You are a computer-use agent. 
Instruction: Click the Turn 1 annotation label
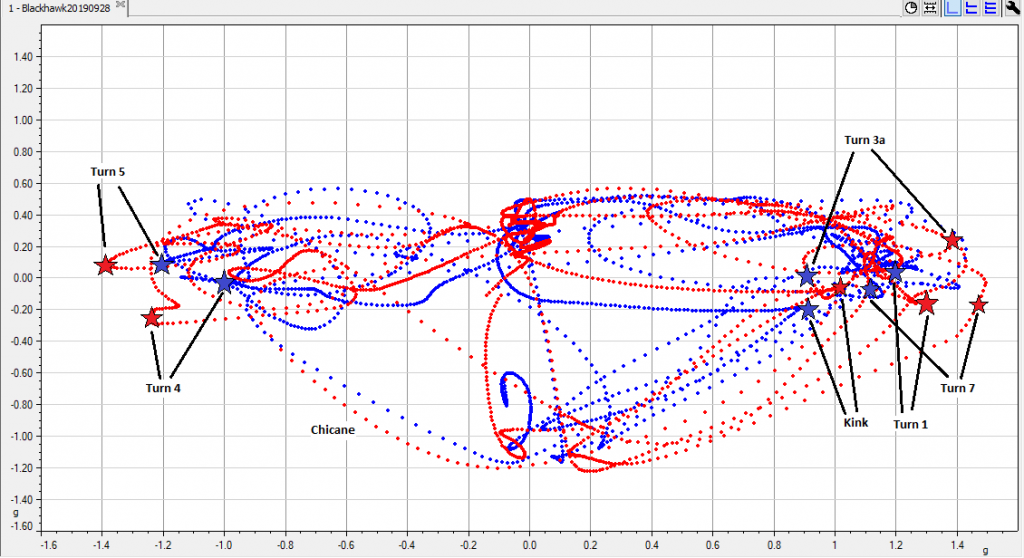coord(910,424)
